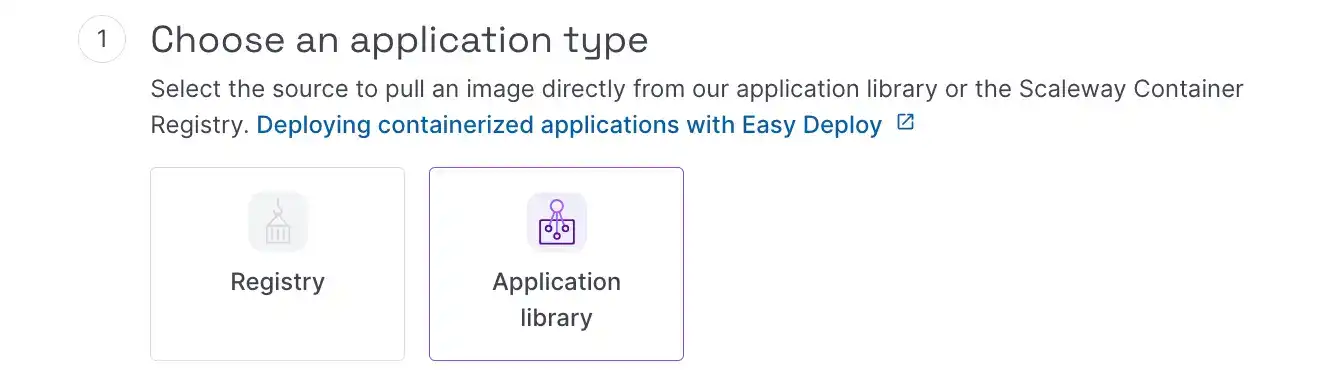Choose the Application library text label
The image size is (1319, 387).
click(x=556, y=300)
